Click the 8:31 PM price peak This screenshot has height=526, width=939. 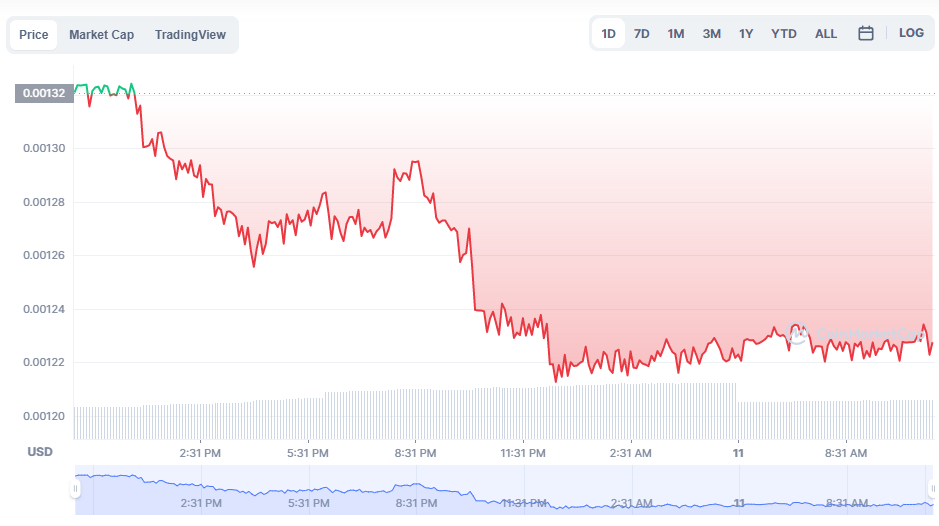(415, 161)
